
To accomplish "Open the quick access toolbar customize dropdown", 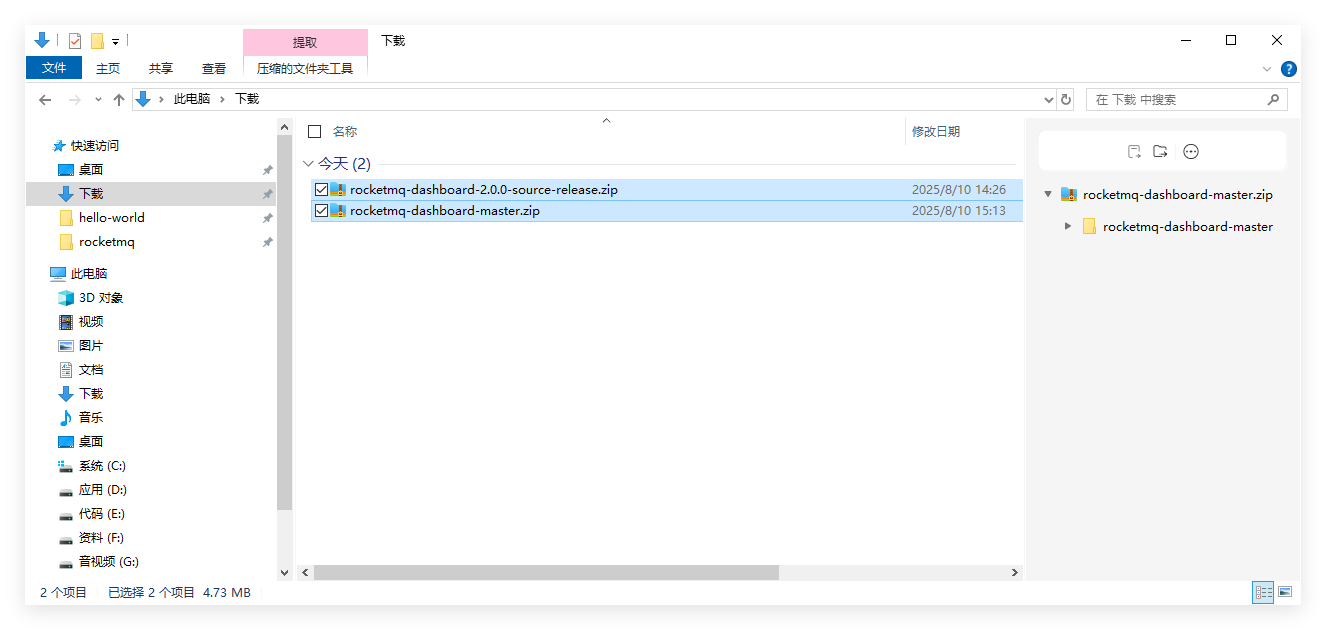I will point(113,40).
